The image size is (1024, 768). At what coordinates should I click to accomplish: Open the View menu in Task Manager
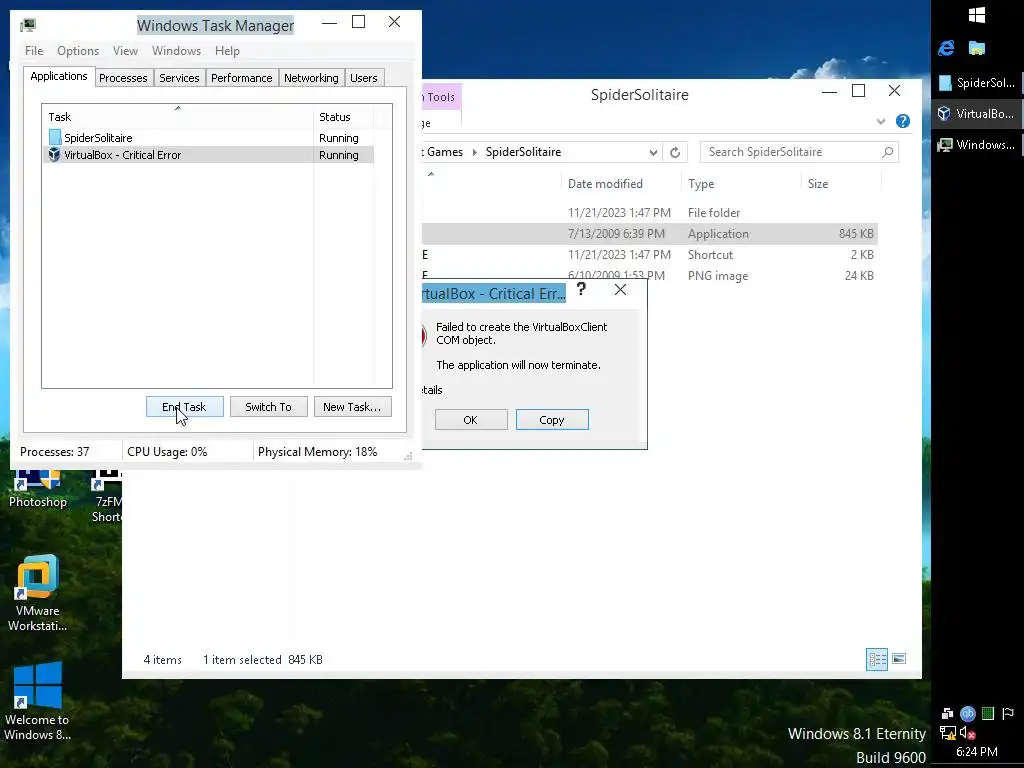point(125,51)
